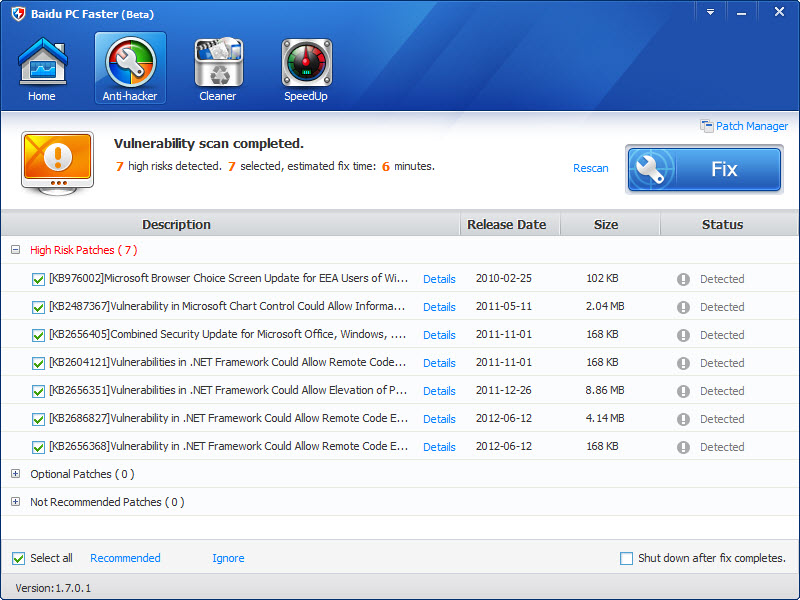Close the Baidu PC Faster window
This screenshot has height=600, width=800.
coord(779,12)
